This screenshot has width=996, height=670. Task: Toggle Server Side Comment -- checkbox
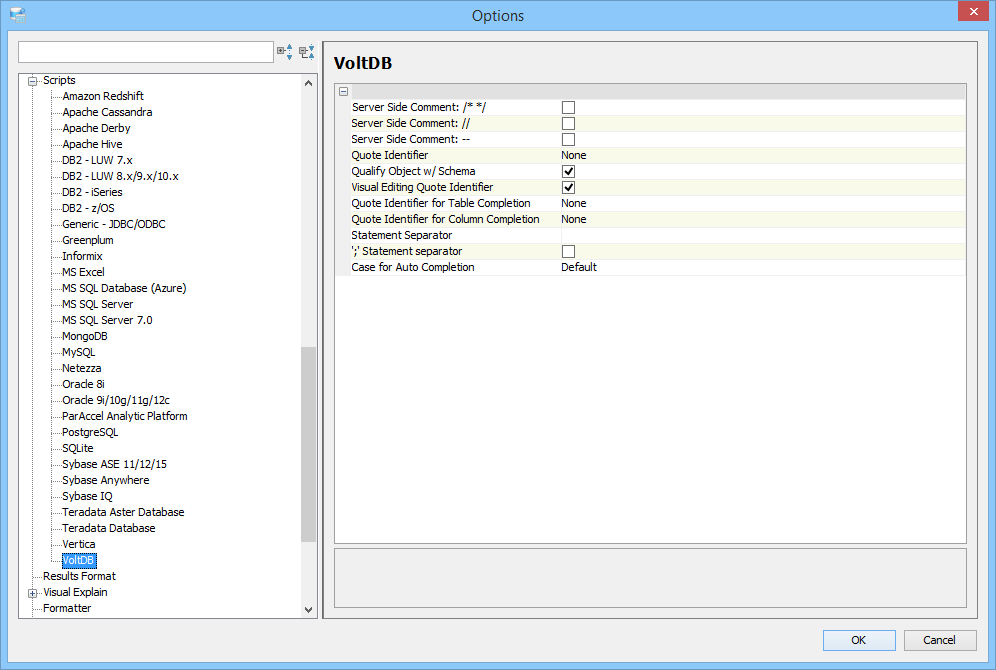tap(569, 139)
